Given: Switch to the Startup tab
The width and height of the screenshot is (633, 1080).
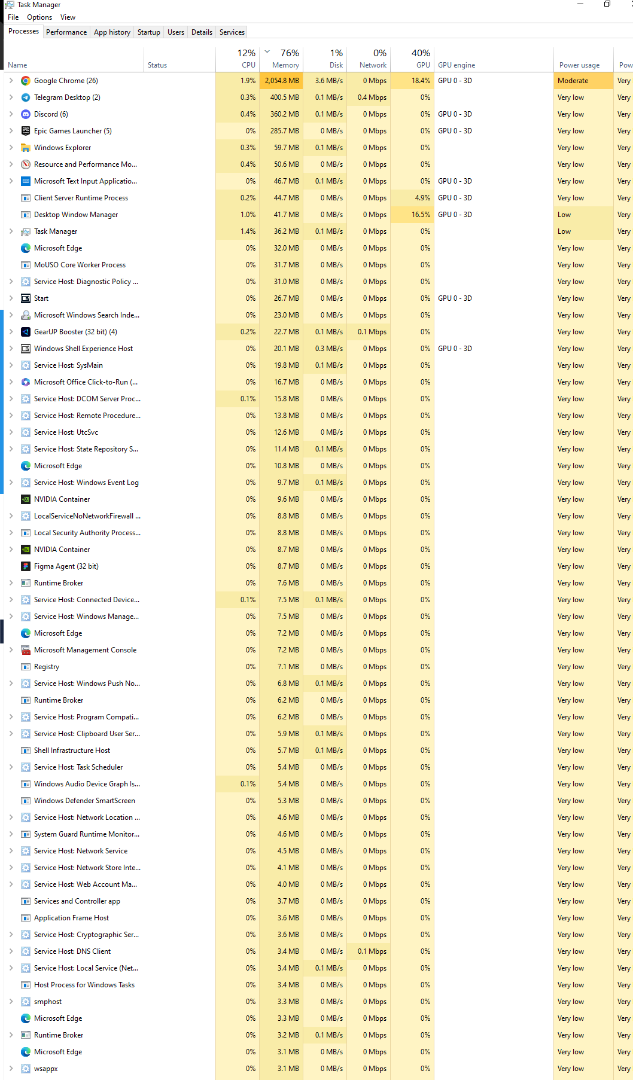Looking at the screenshot, I should click(149, 32).
